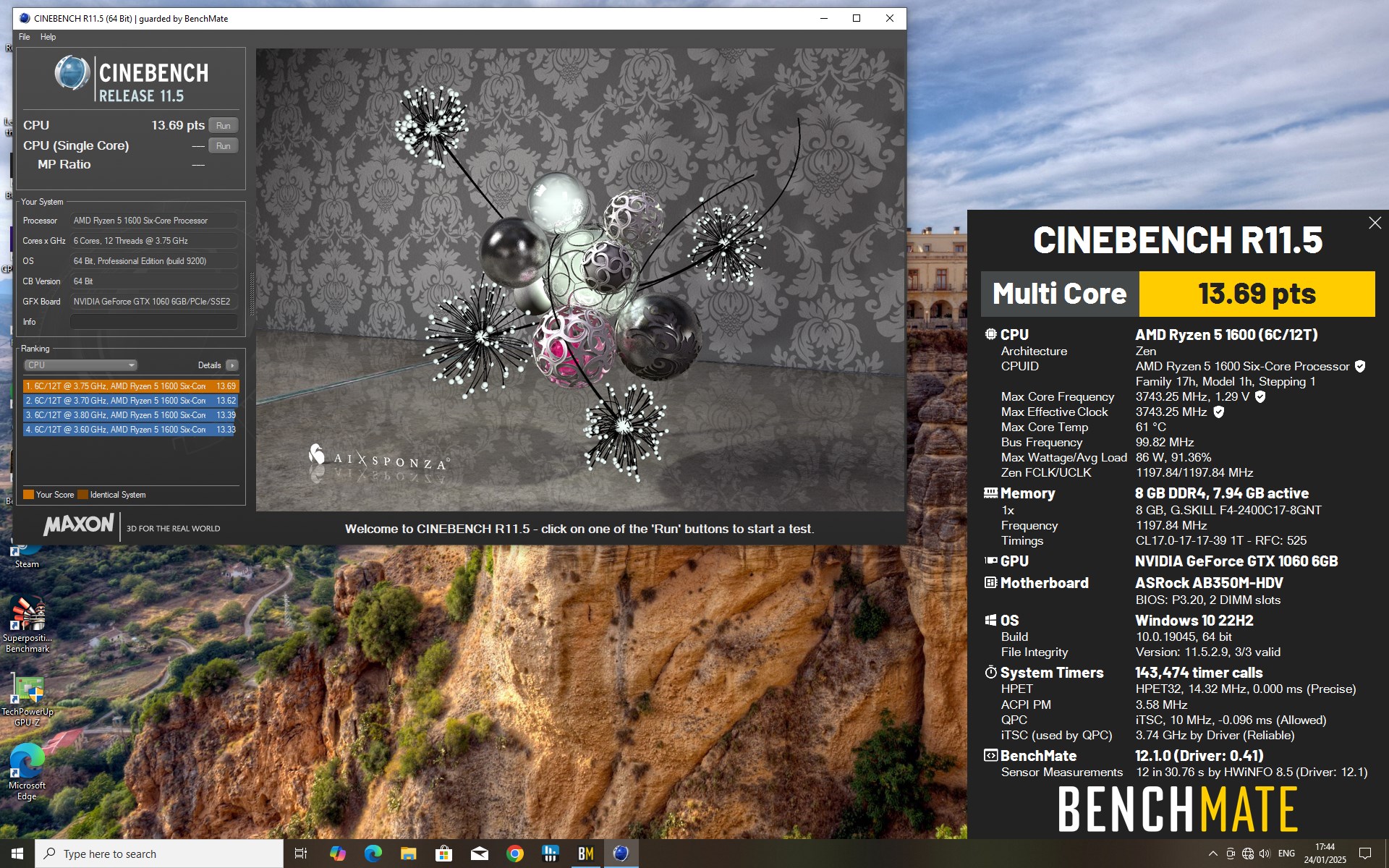Screen dimensions: 1389x868
Task: Select ranking entry 6C/12T @ 3.70 GHz
Action: point(131,401)
